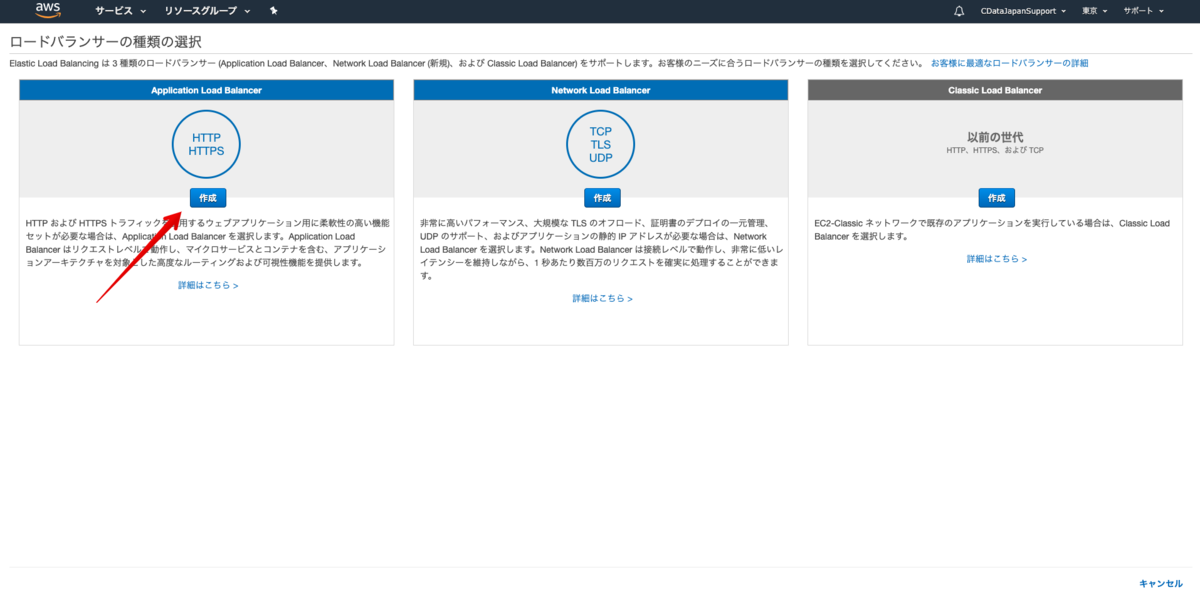
Task: Click the pin shortcut icon in navbar
Action: click(273, 11)
